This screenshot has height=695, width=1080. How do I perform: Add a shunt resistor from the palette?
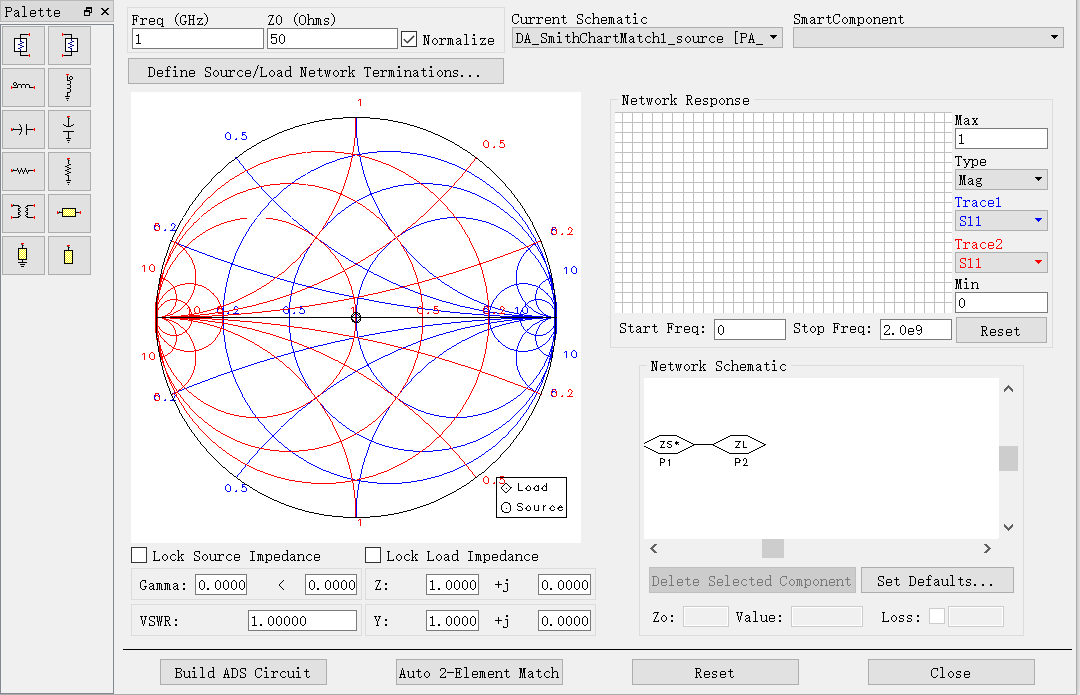[70, 172]
